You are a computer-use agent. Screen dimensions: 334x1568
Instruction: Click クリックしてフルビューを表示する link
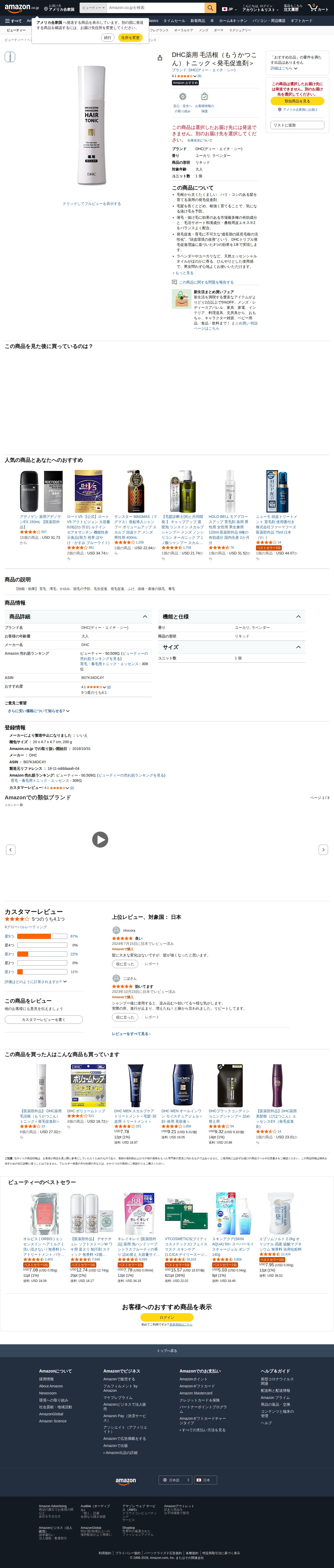pos(91,204)
